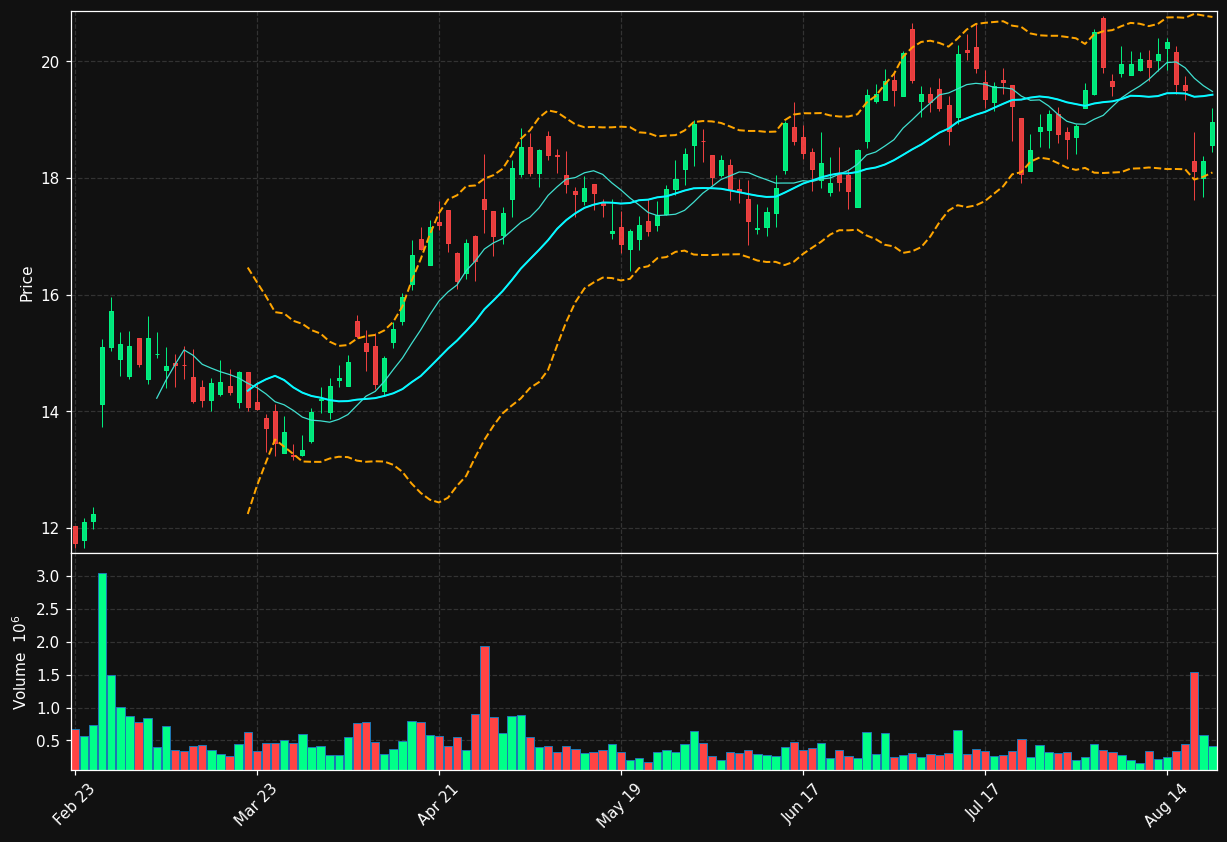1227x842 pixels.
Task: Click the price axis value 12
Action: (x=50, y=529)
